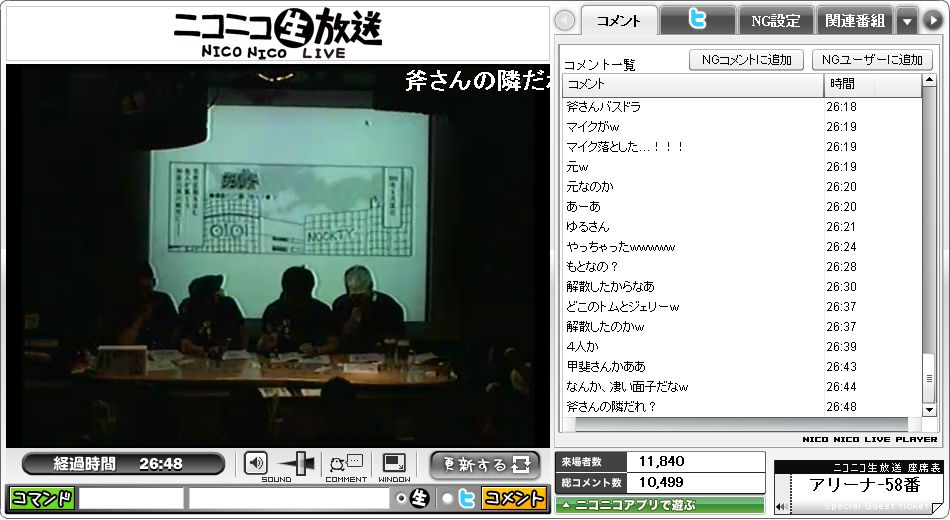This screenshot has width=950, height=520.
Task: Click the comment list scroll up arrow
Action: click(929, 81)
